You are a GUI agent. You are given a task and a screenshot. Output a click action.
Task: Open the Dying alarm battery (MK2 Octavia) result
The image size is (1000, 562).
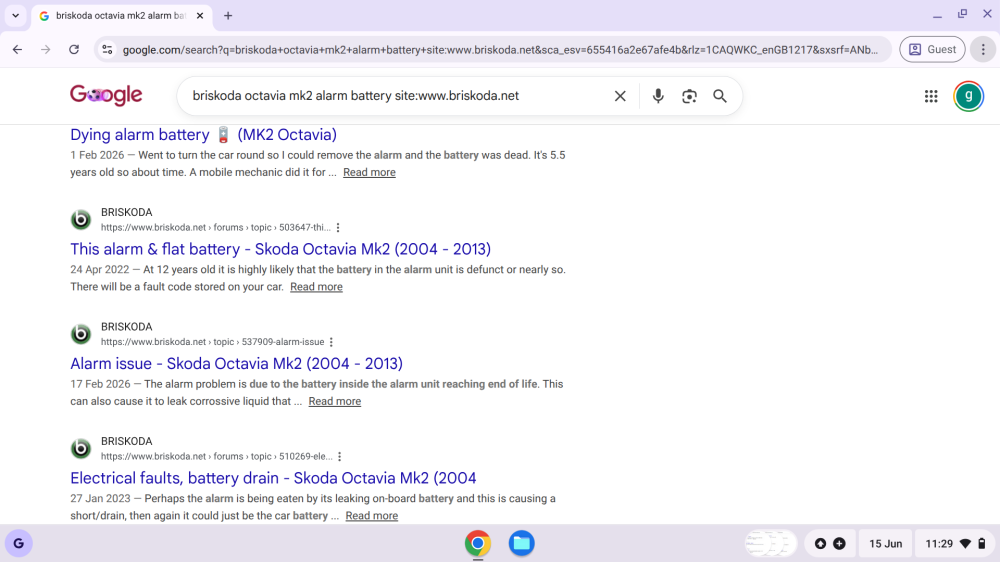pyautogui.click(x=203, y=135)
